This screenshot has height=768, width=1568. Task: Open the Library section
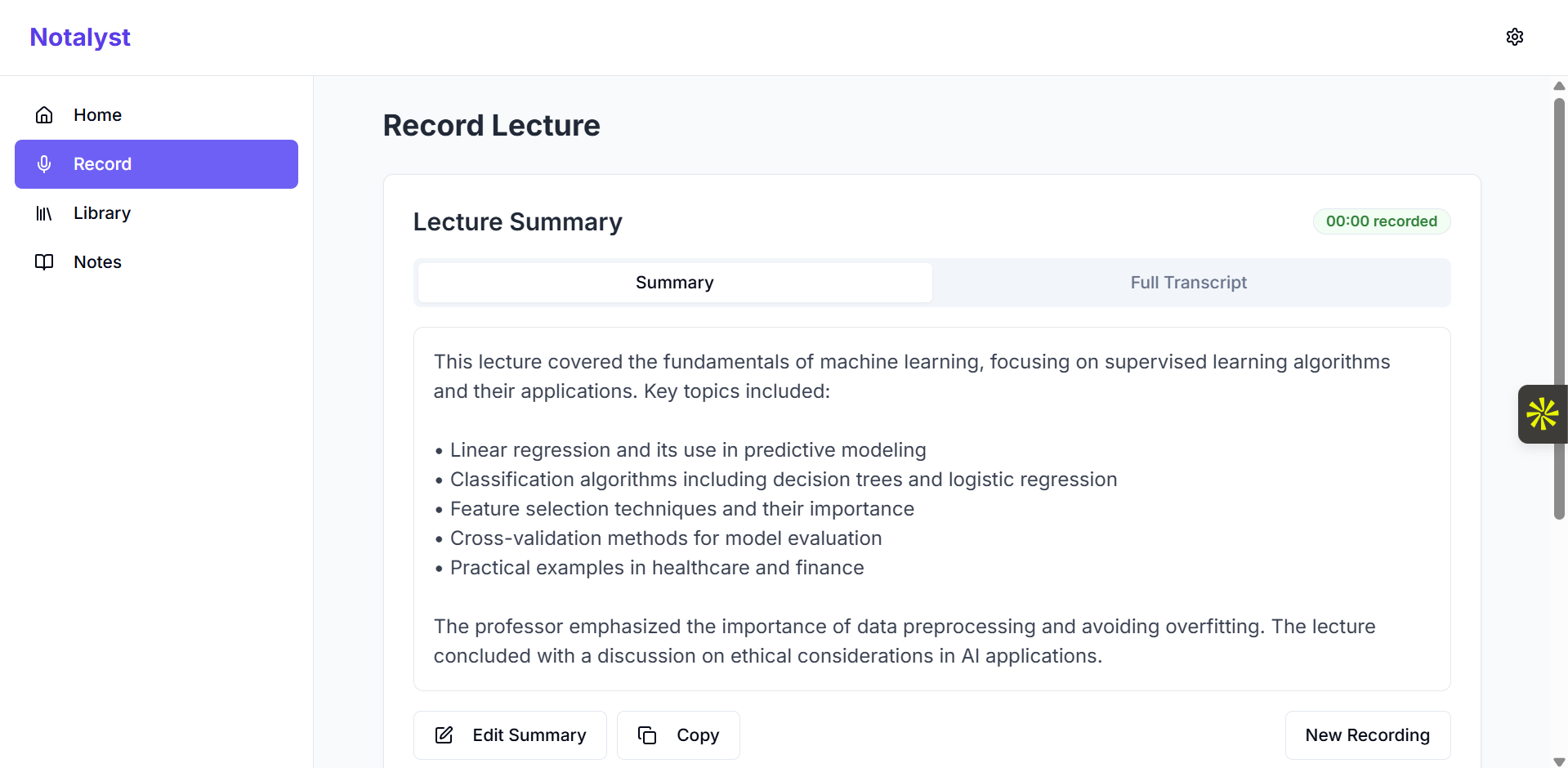point(102,213)
